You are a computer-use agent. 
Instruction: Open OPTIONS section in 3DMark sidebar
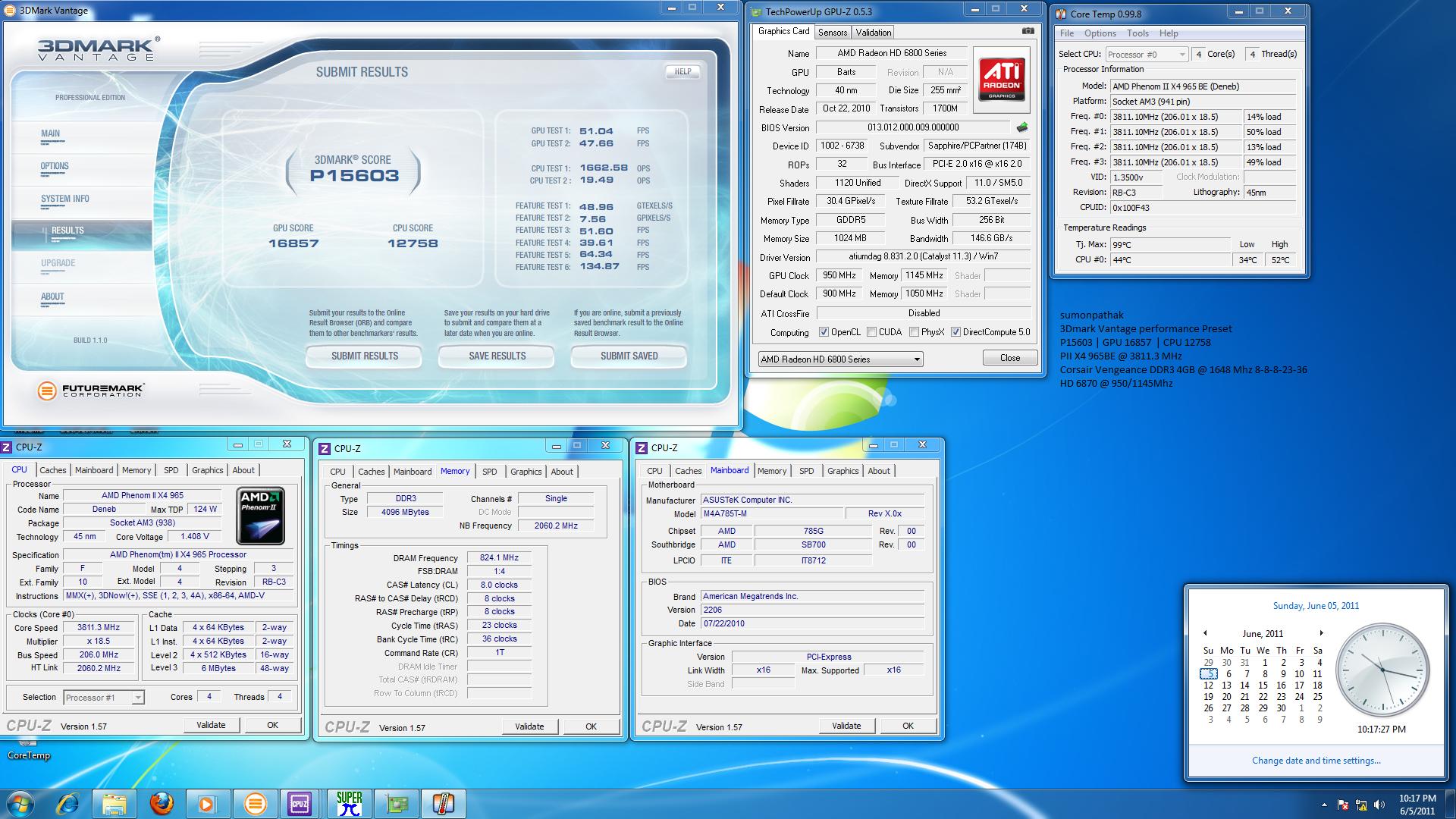point(55,166)
